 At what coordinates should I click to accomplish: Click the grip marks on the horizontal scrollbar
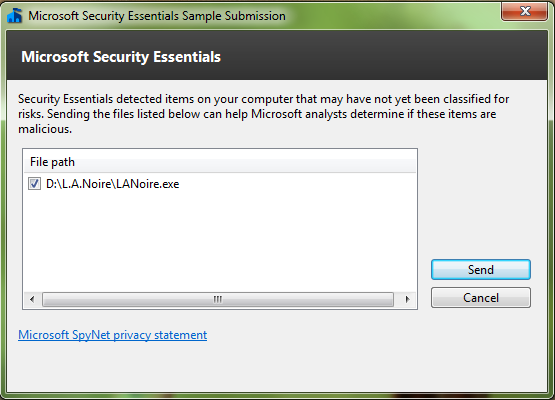(x=218, y=299)
